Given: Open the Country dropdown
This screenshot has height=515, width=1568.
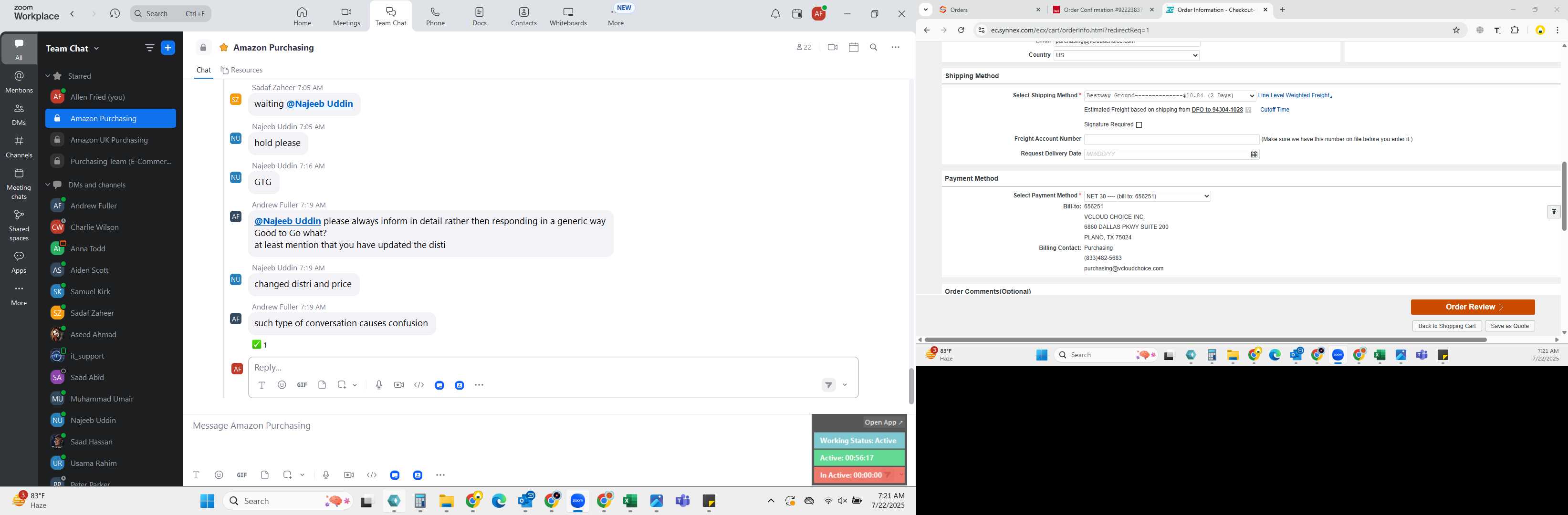Looking at the screenshot, I should 1126,55.
